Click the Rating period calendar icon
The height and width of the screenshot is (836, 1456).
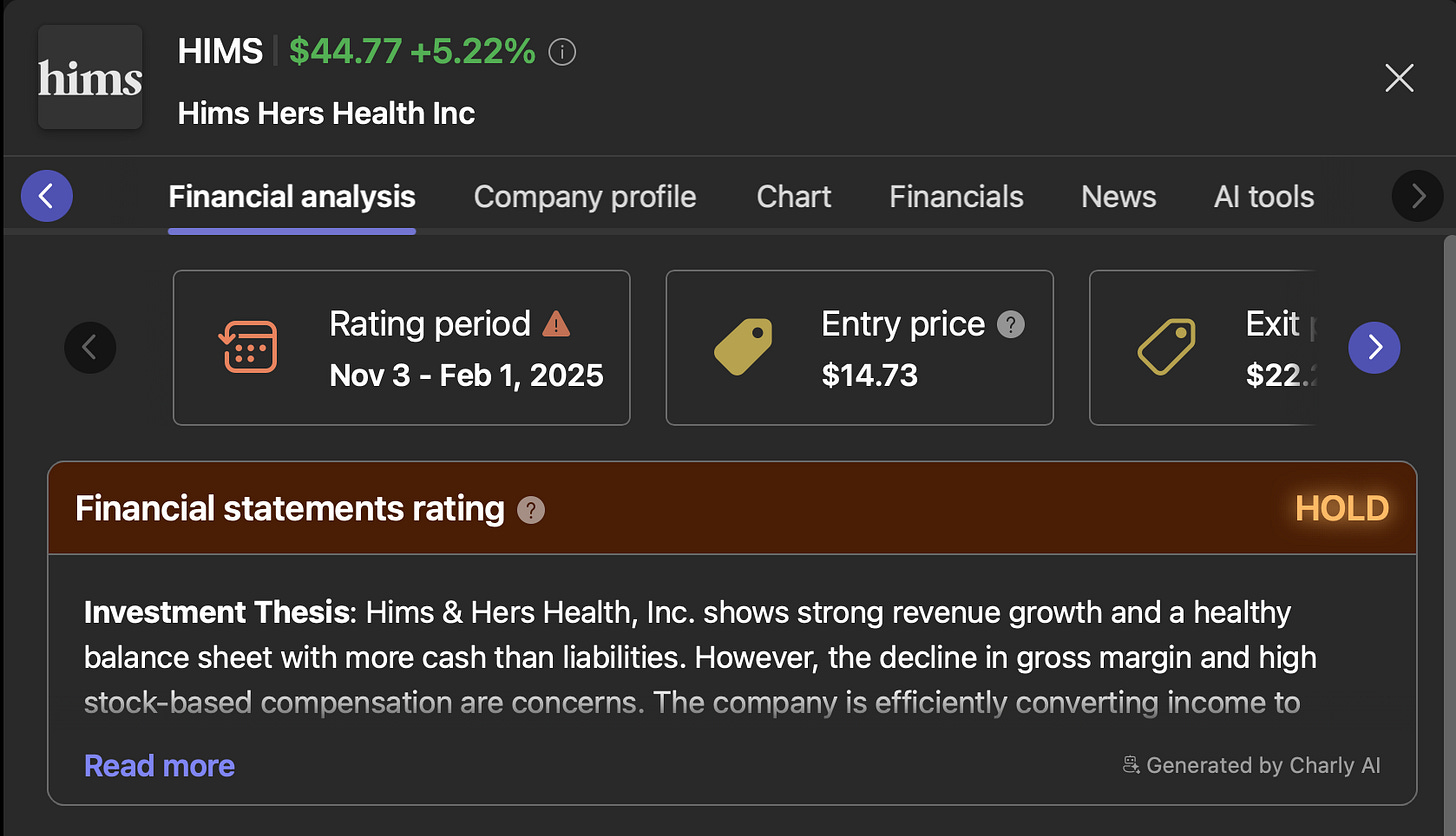[247, 347]
